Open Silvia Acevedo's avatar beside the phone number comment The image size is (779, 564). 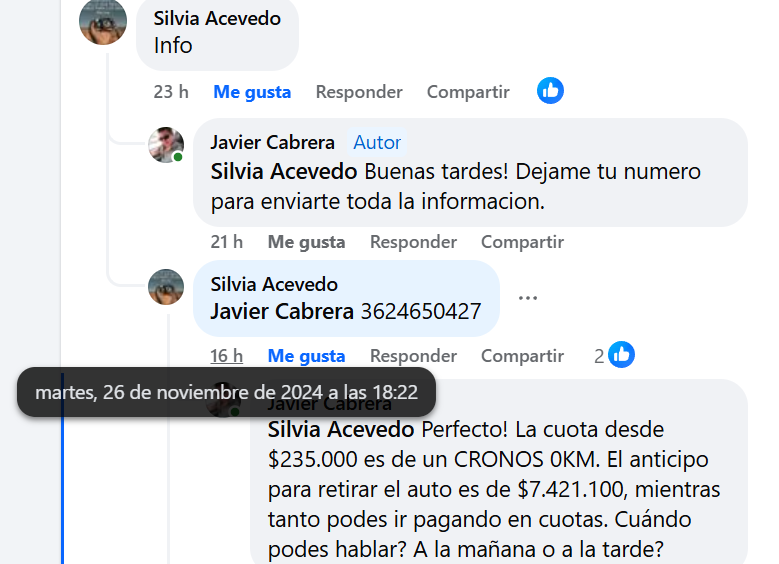[166, 287]
